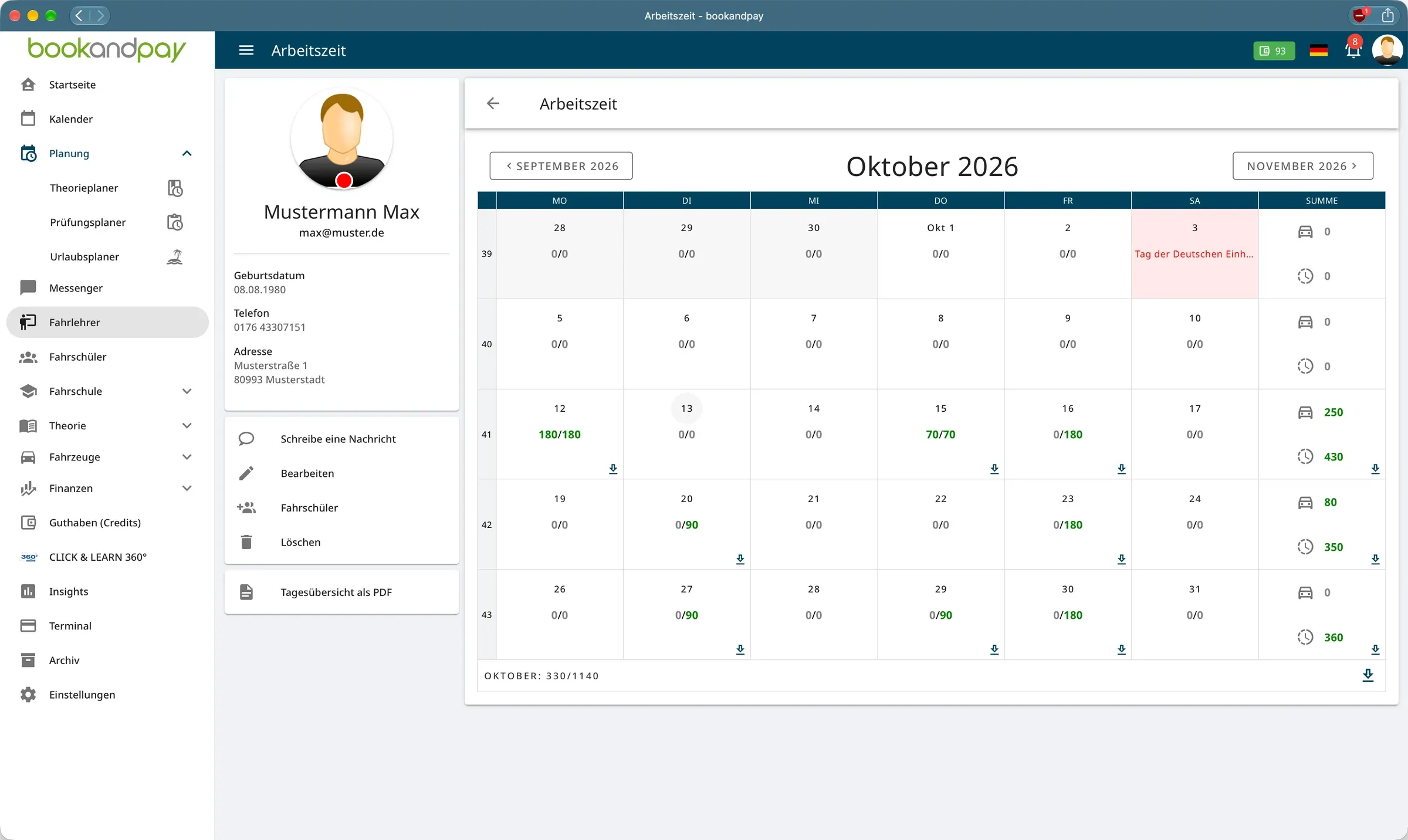Open Fahrschüler in the left sidebar
Screen dimensions: 1408x840
click(x=107, y=357)
